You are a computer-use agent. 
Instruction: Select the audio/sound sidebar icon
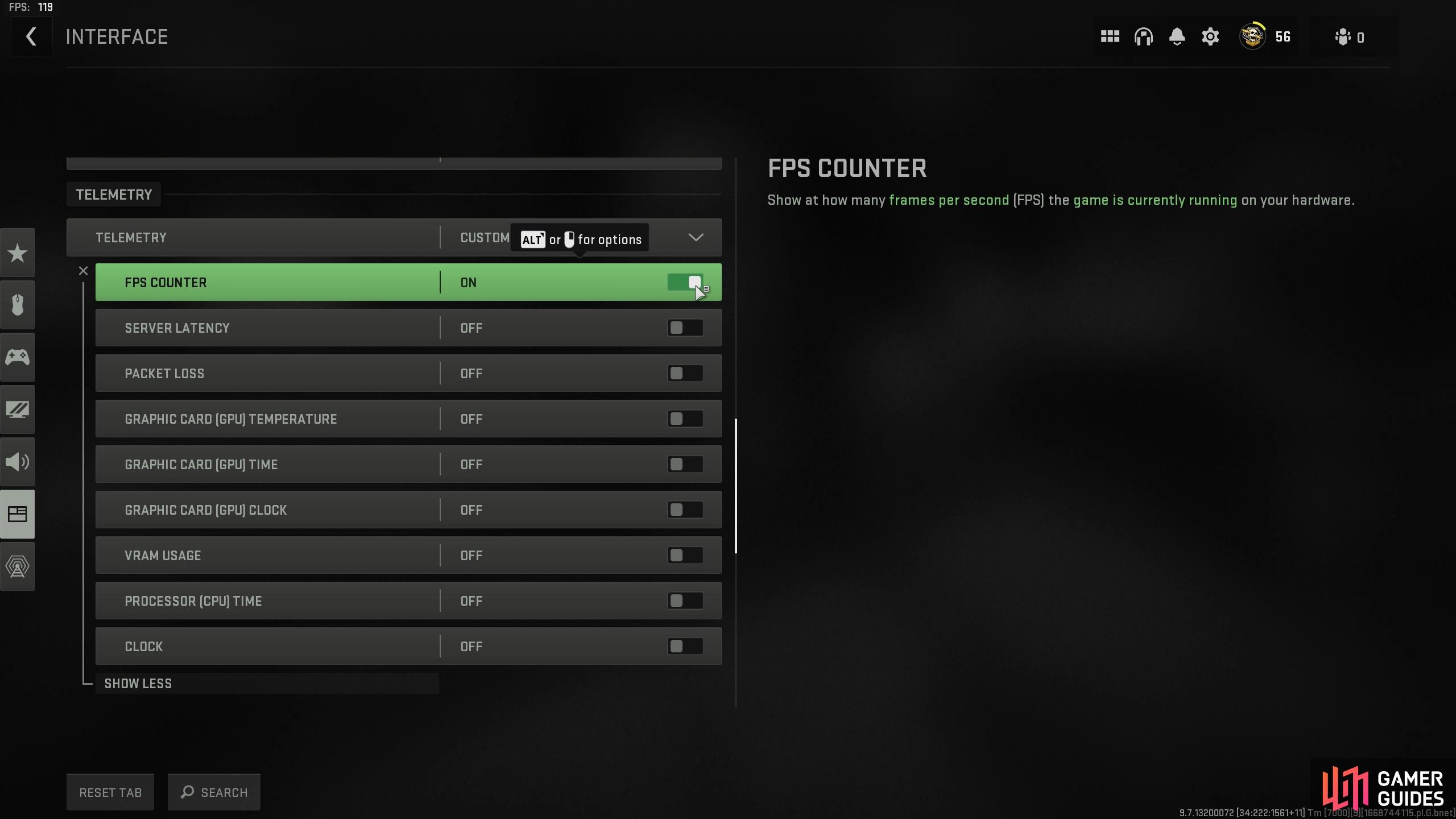pyautogui.click(x=17, y=461)
